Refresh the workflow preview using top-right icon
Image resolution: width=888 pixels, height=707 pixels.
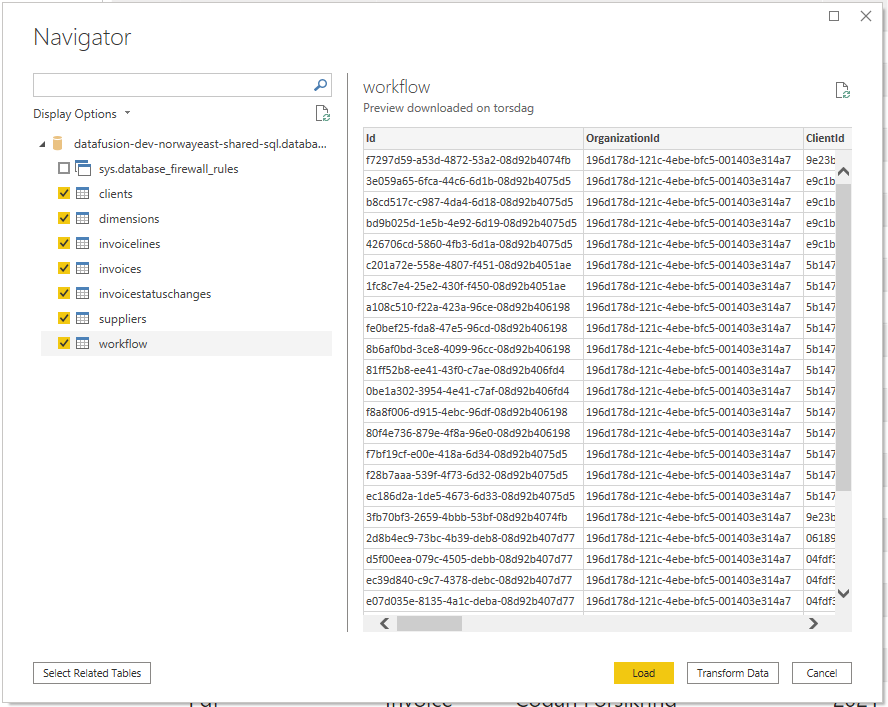pyautogui.click(x=842, y=91)
